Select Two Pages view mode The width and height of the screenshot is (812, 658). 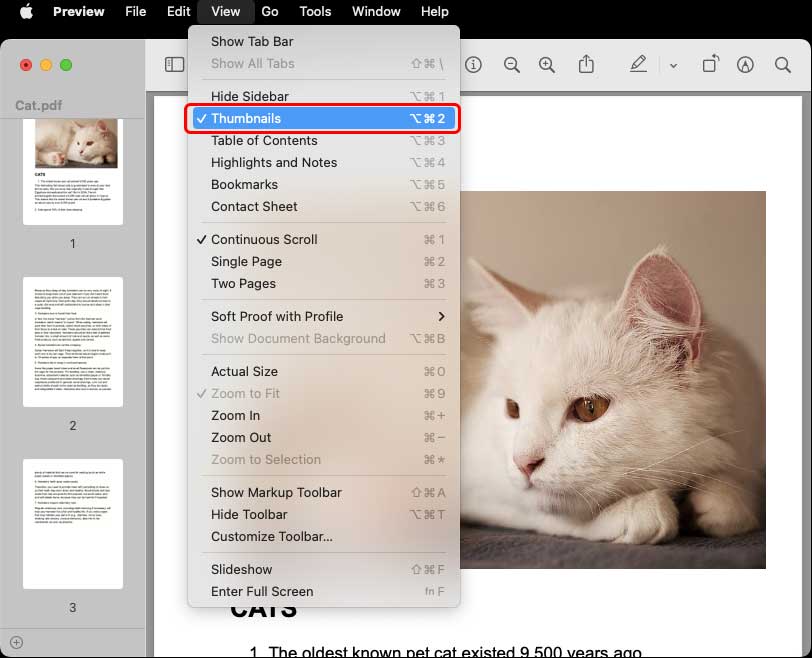pos(324,284)
